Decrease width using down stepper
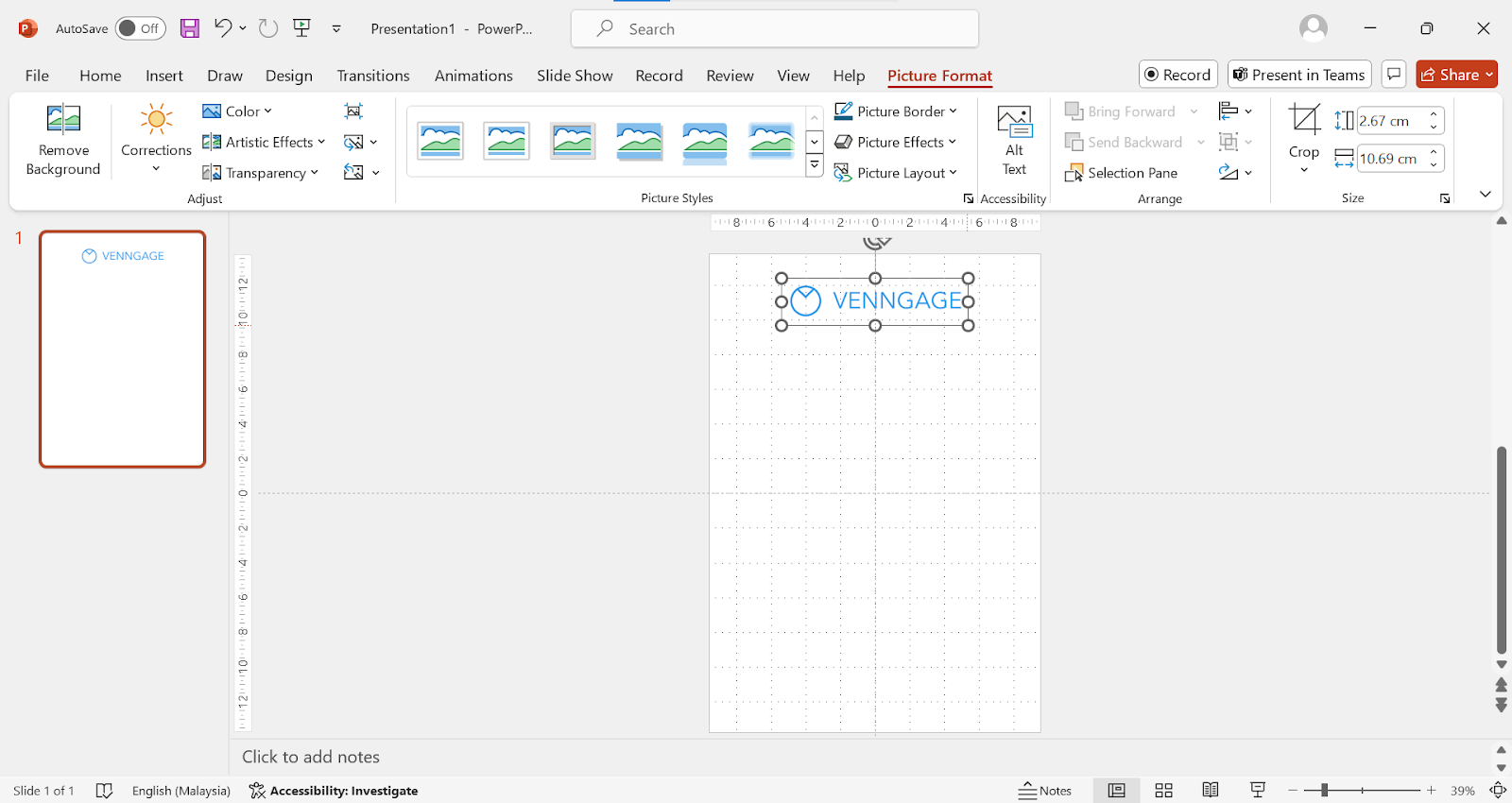The height and width of the screenshot is (803, 1512). [1434, 165]
